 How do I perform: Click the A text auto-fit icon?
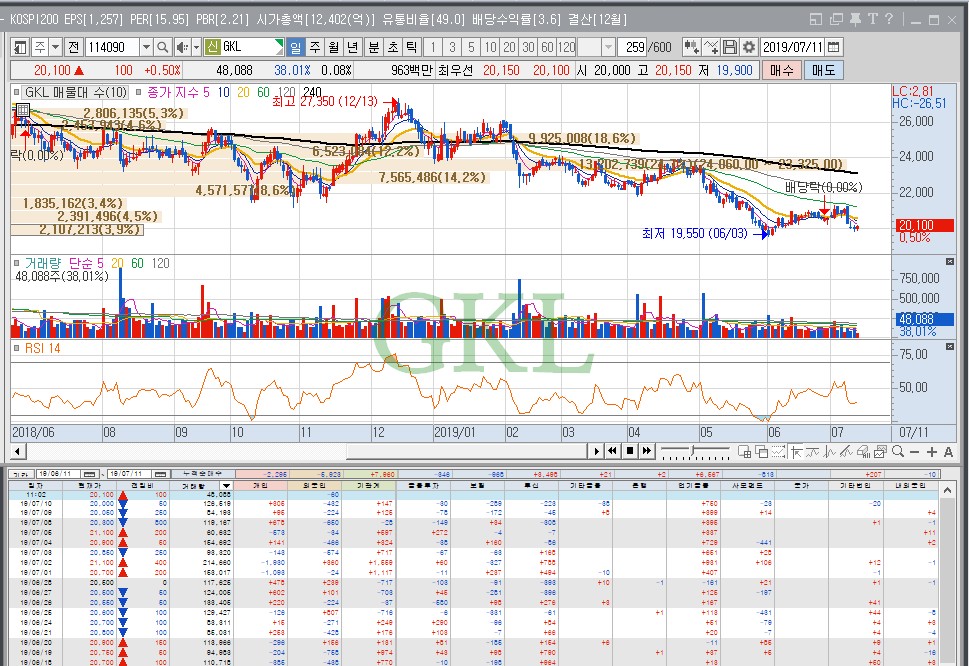click(949, 452)
